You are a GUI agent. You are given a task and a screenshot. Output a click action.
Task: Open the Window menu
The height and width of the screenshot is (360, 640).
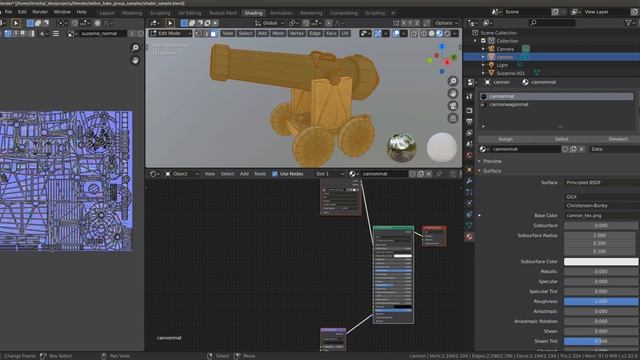62,12
